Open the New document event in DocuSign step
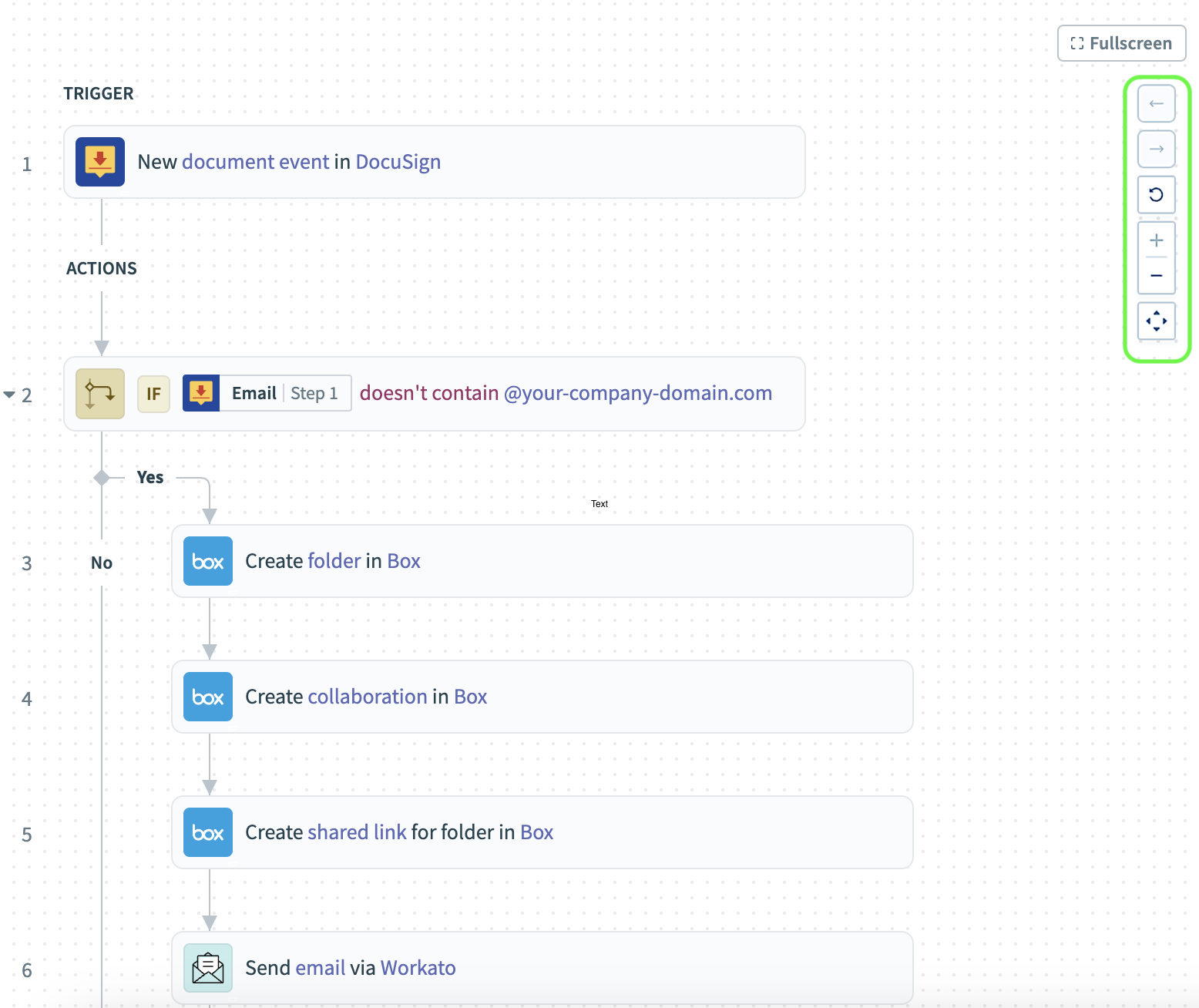The width and height of the screenshot is (1199, 1008). click(435, 162)
